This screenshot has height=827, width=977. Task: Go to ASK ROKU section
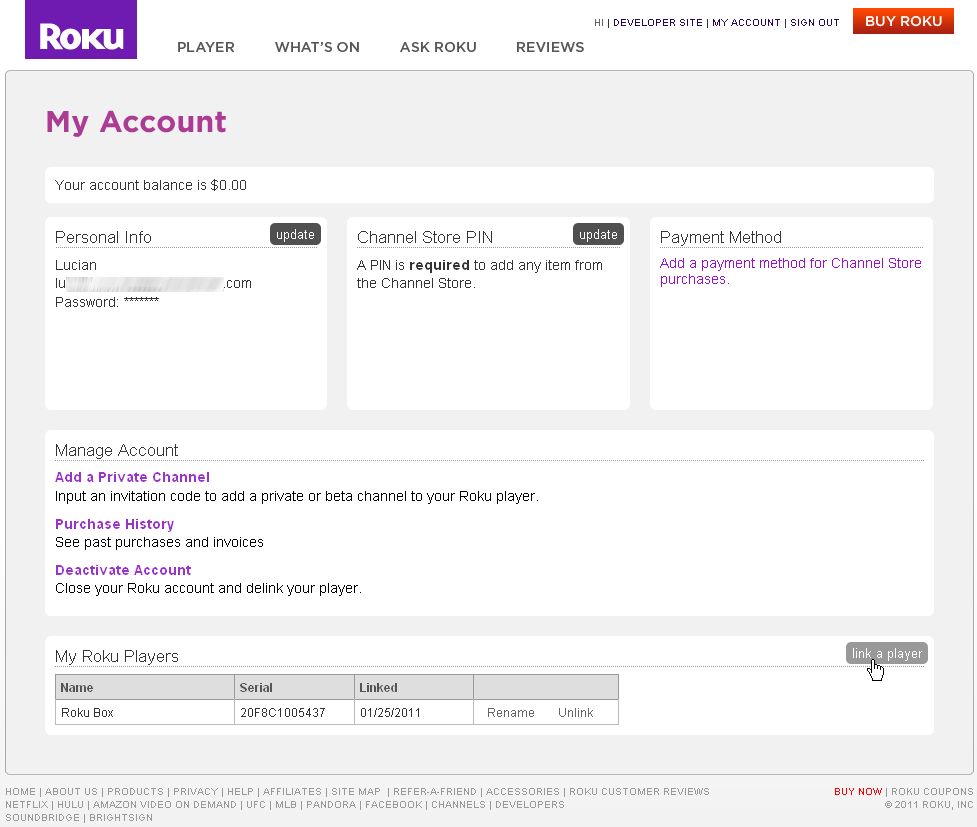tap(438, 47)
